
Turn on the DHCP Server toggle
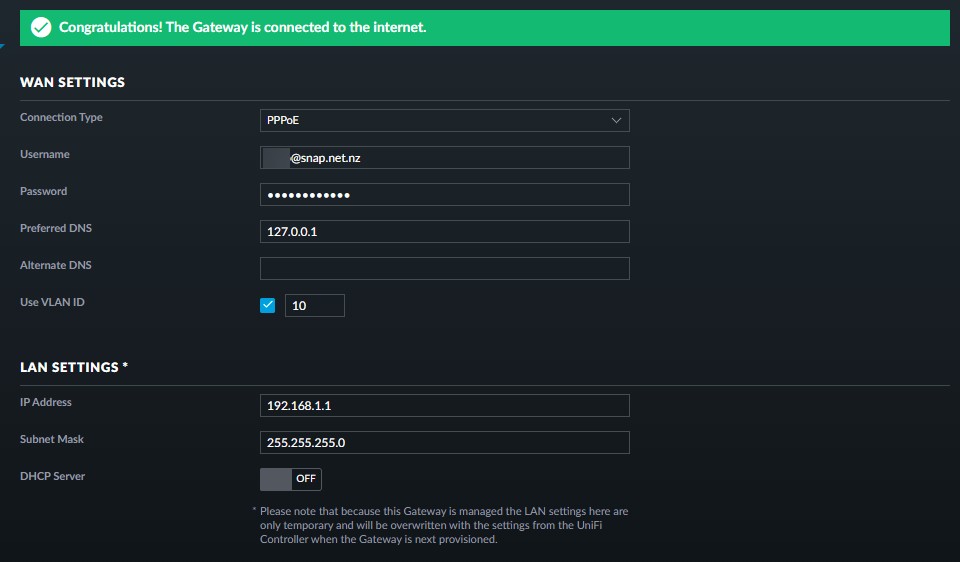tap(290, 479)
